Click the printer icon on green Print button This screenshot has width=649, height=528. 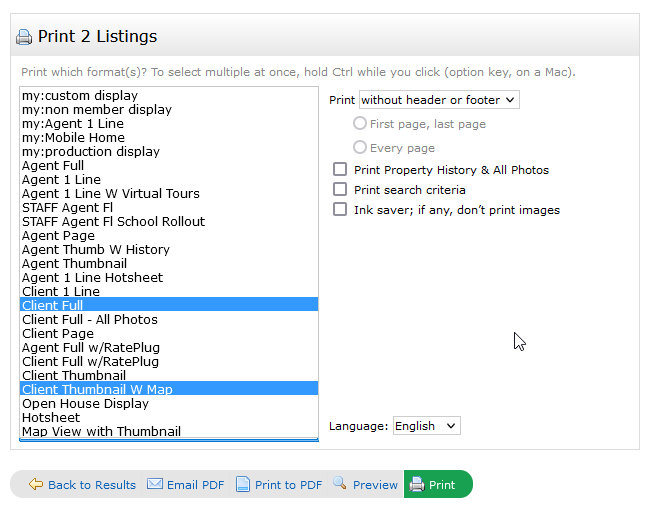[417, 484]
